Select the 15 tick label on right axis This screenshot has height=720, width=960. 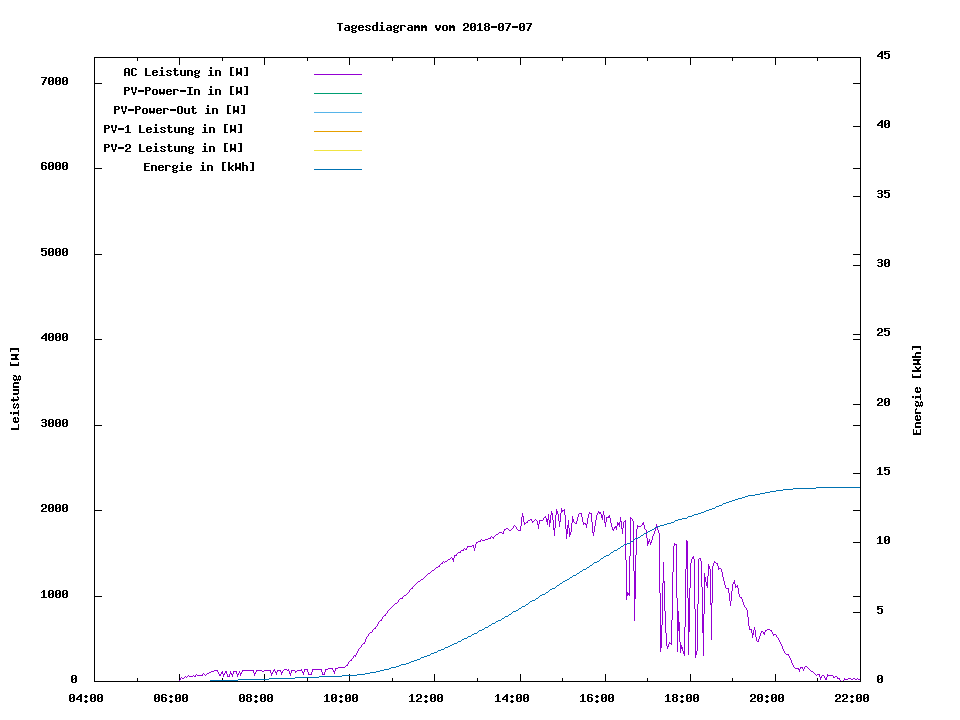[883, 472]
